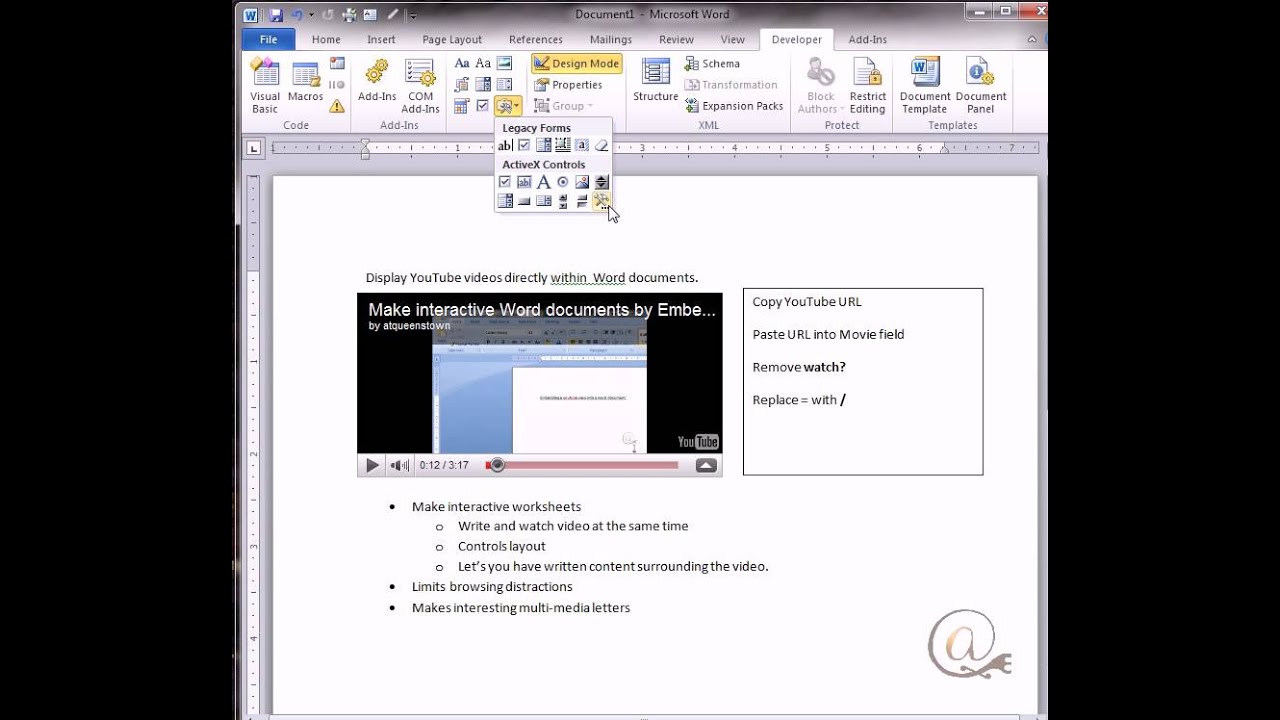The width and height of the screenshot is (1280, 720).
Task: Insert ActiveX Command Button control
Action: [524, 200]
